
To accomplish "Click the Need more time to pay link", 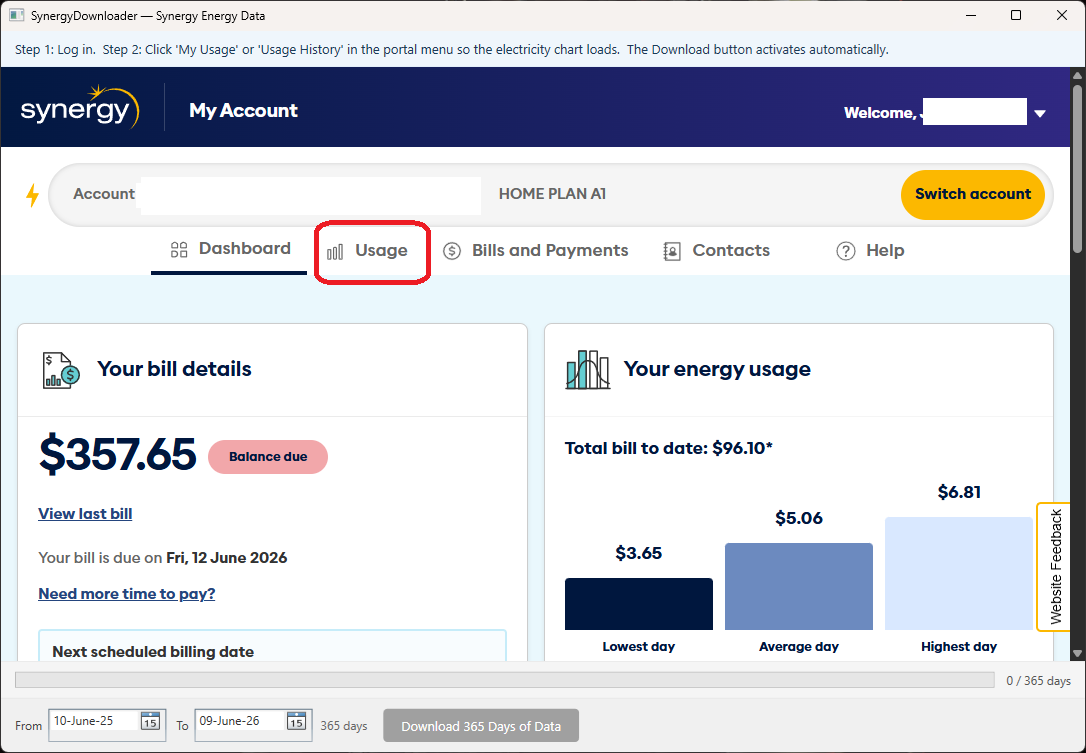I will pyautogui.click(x=127, y=594).
